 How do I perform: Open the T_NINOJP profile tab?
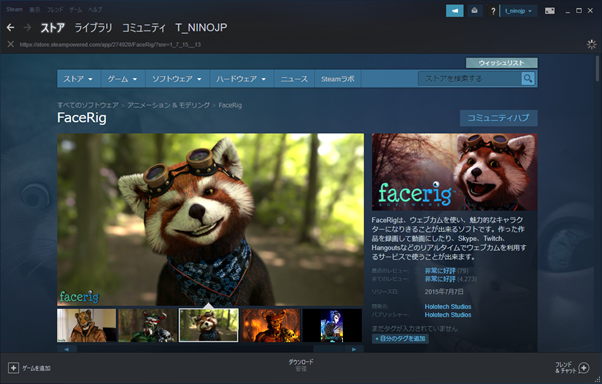pyautogui.click(x=201, y=28)
